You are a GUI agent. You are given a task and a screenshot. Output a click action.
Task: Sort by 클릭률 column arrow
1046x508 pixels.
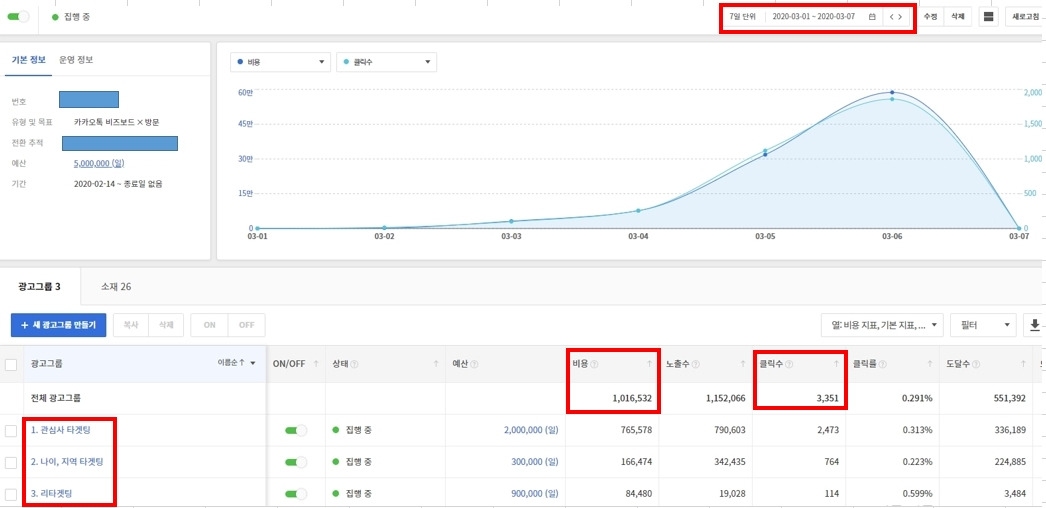(x=930, y=364)
